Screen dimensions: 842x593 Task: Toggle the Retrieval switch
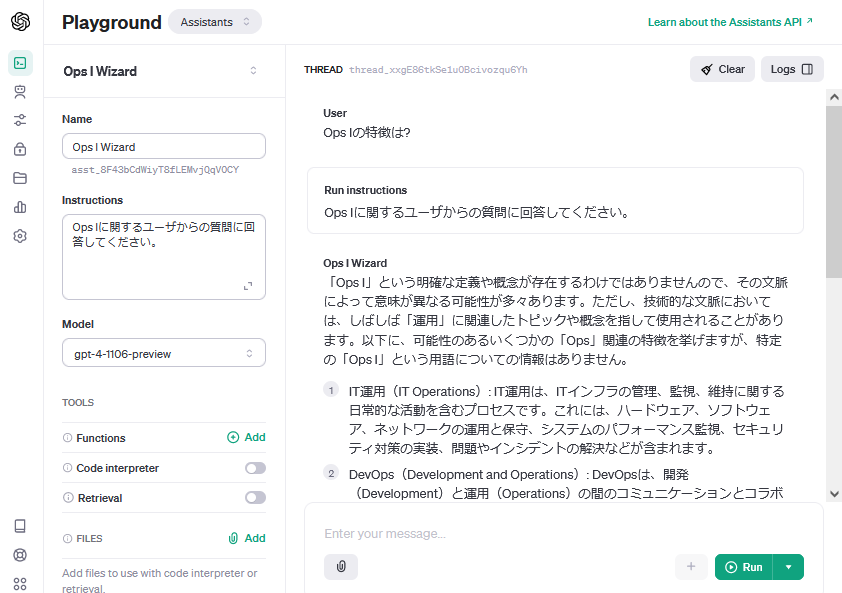(x=256, y=498)
